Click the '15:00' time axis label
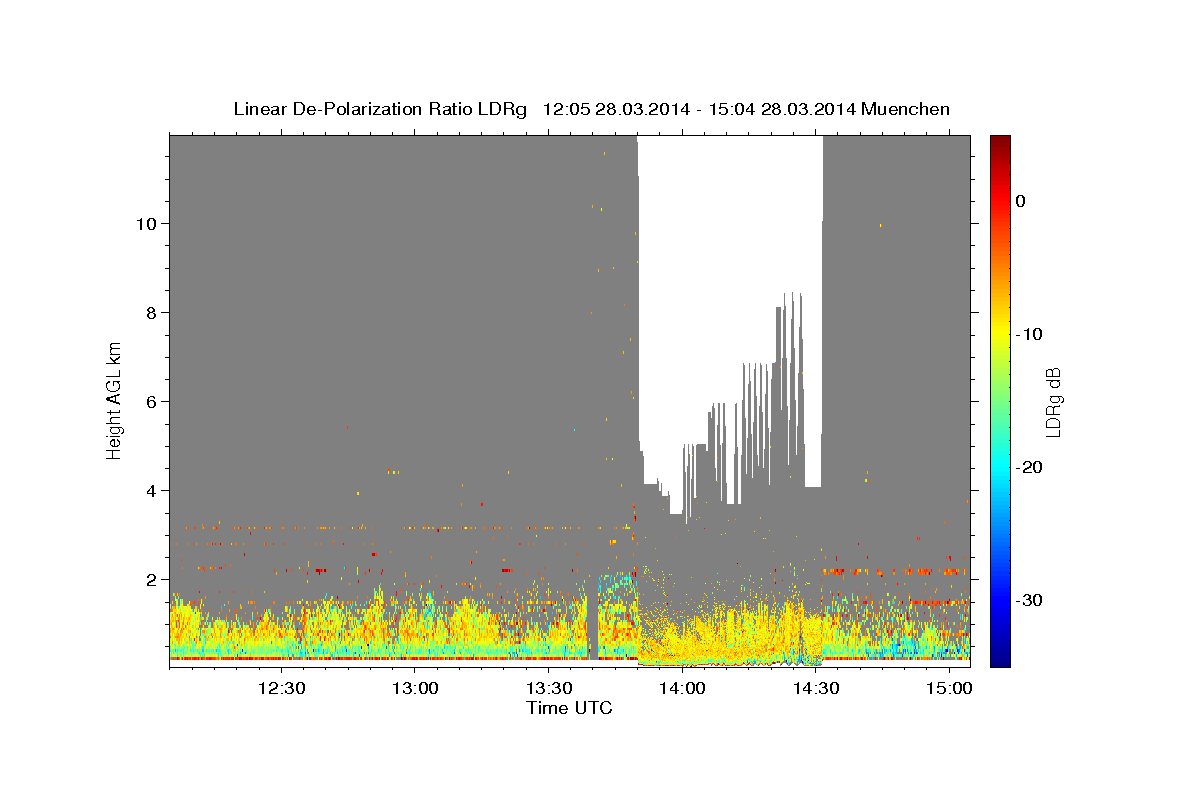Image resolution: width=1200 pixels, height=800 pixels. click(x=950, y=689)
